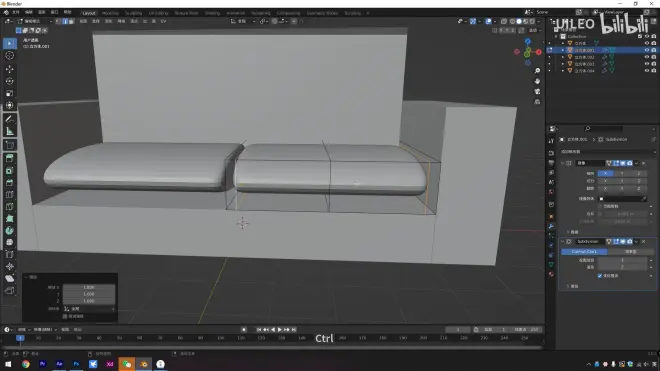Open the Add Modifier dropdown
660x371 pixels.
[x=608, y=152]
